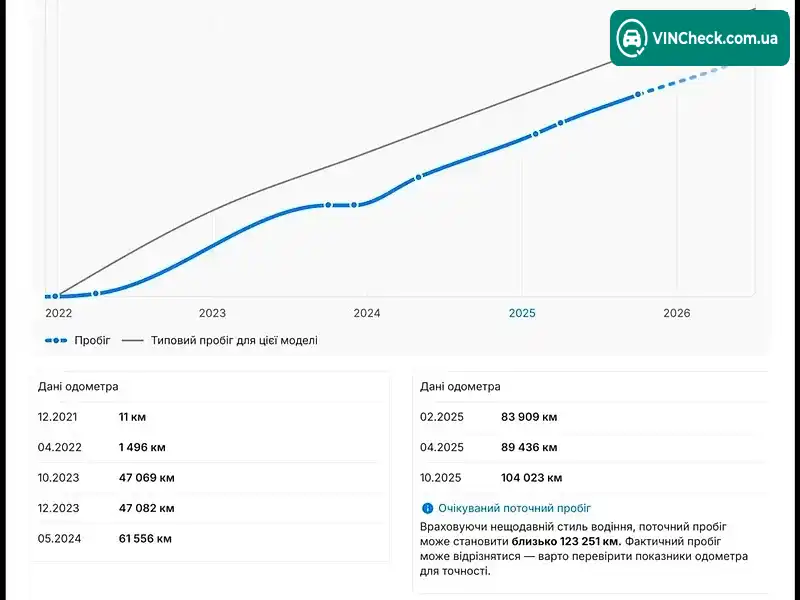Select the 89 436 км odometer value

(529, 447)
